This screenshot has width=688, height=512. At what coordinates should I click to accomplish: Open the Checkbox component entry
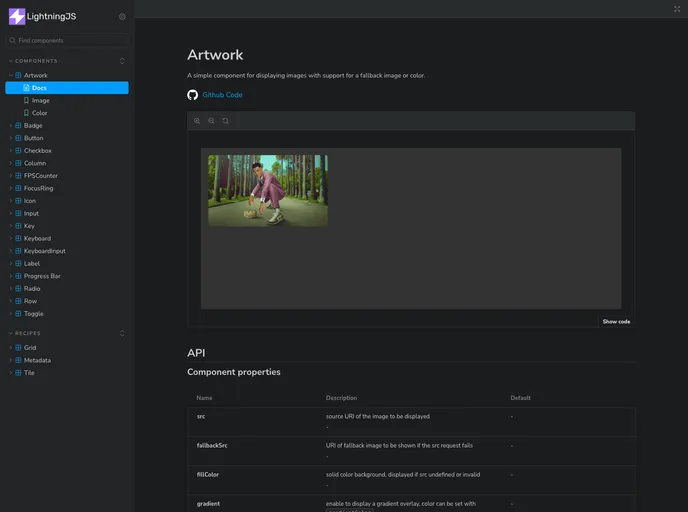[x=38, y=150]
